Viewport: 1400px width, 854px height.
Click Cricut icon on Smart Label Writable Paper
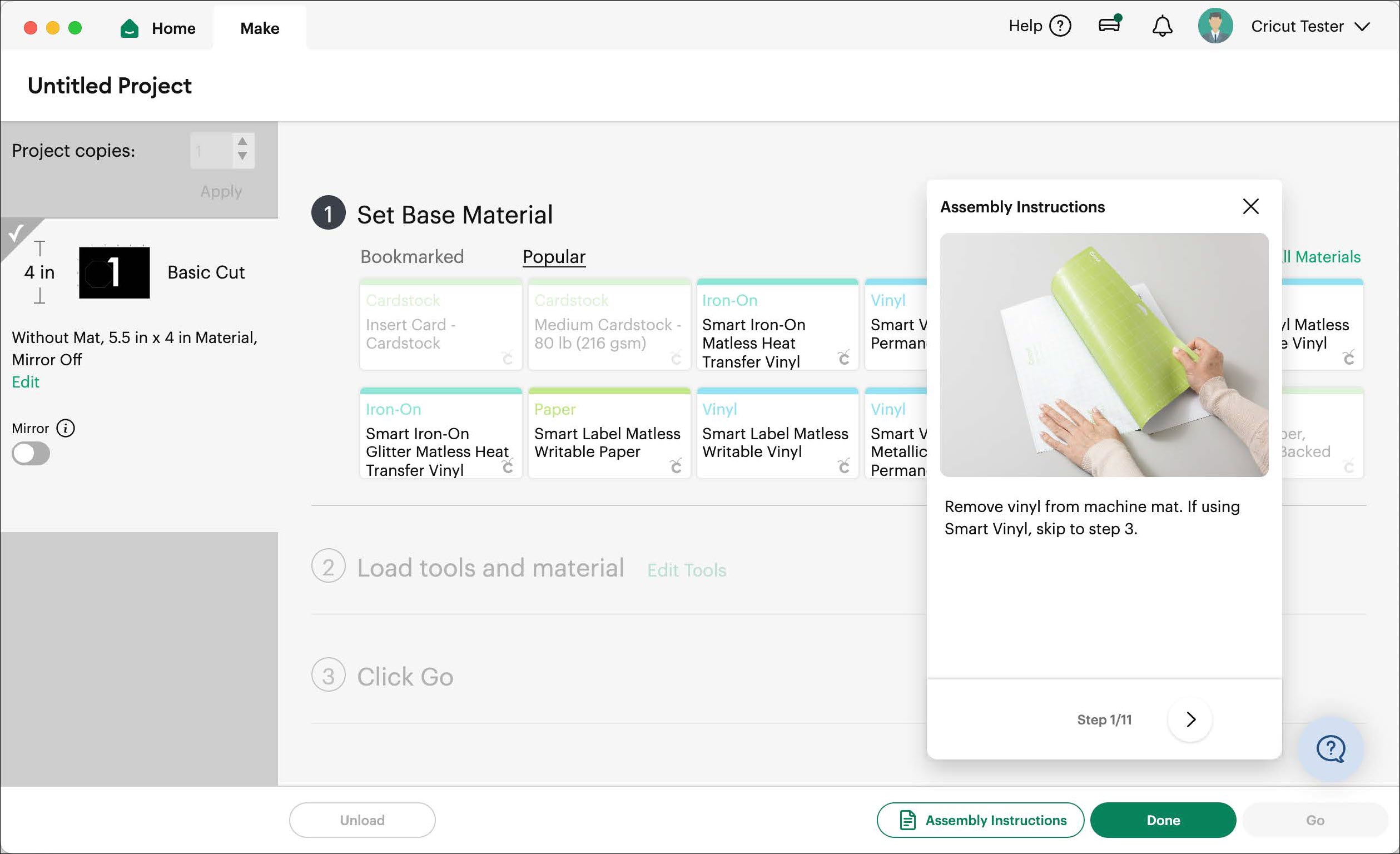tap(676, 466)
